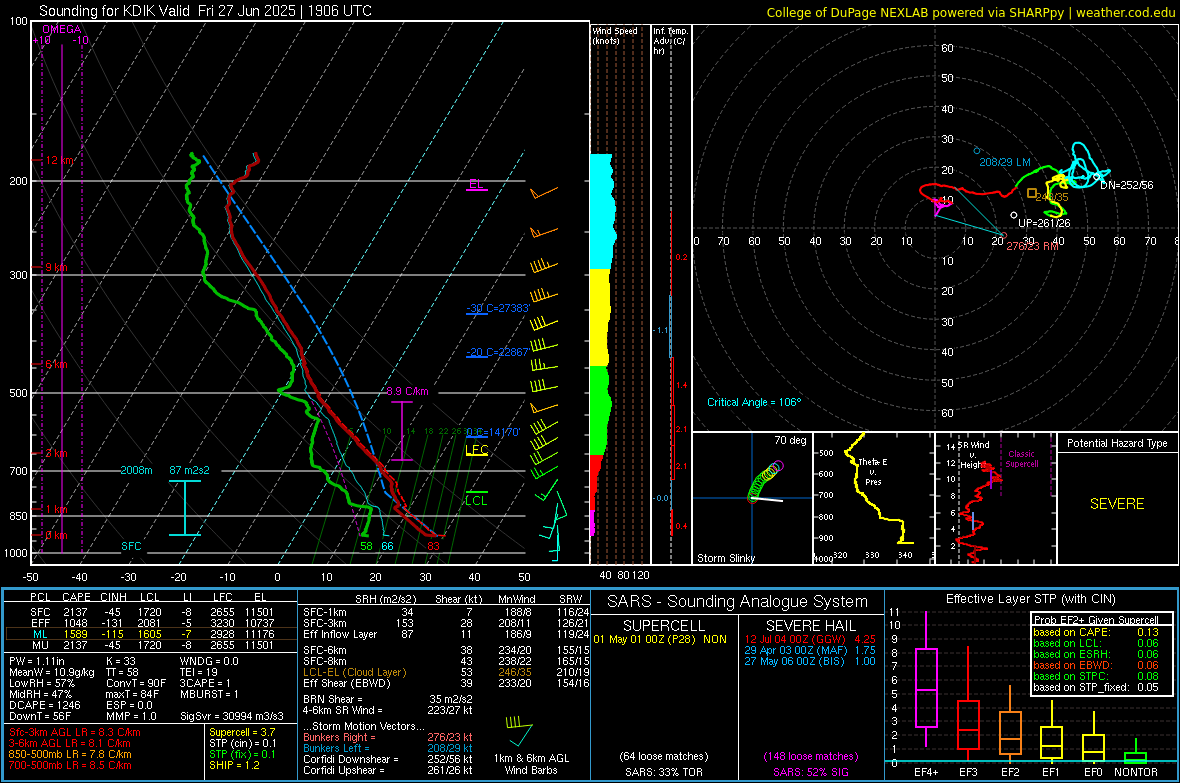Image resolution: width=1180 pixels, height=783 pixels.
Task: Click the 12 km height marker
Action: 59,160
